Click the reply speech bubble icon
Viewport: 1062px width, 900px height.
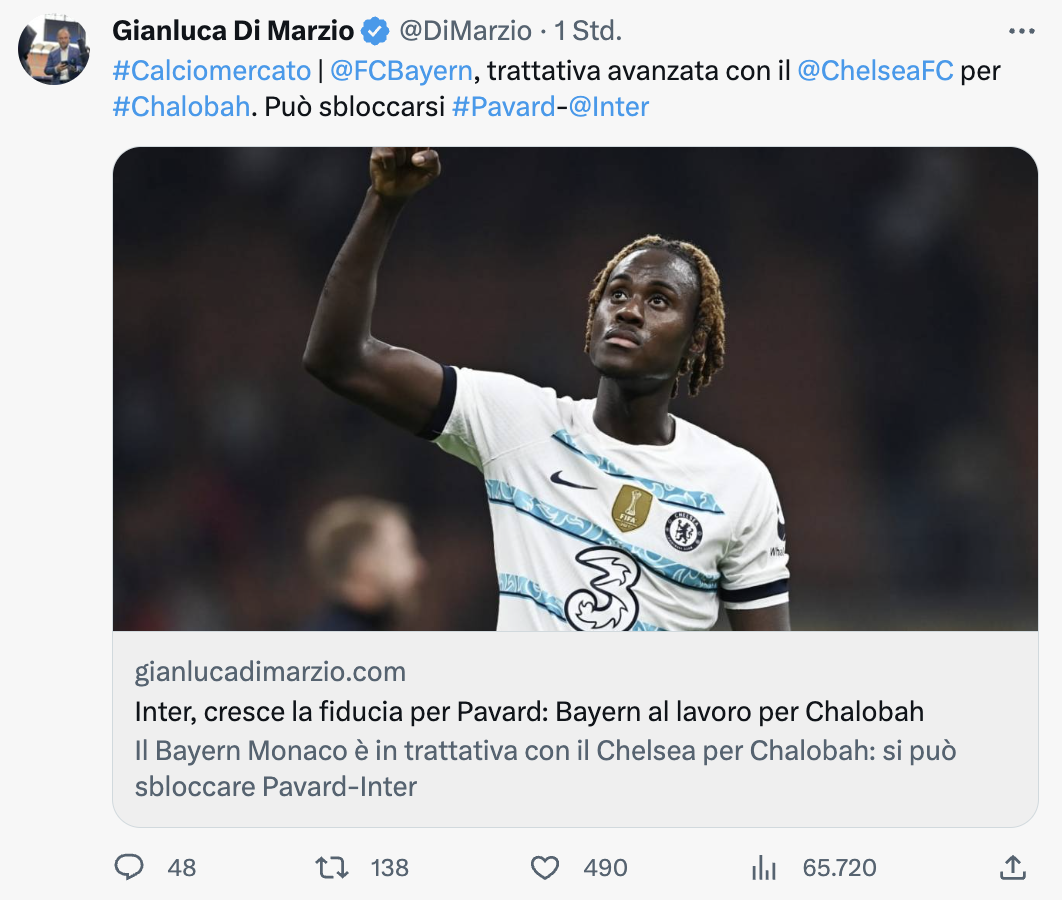129,867
